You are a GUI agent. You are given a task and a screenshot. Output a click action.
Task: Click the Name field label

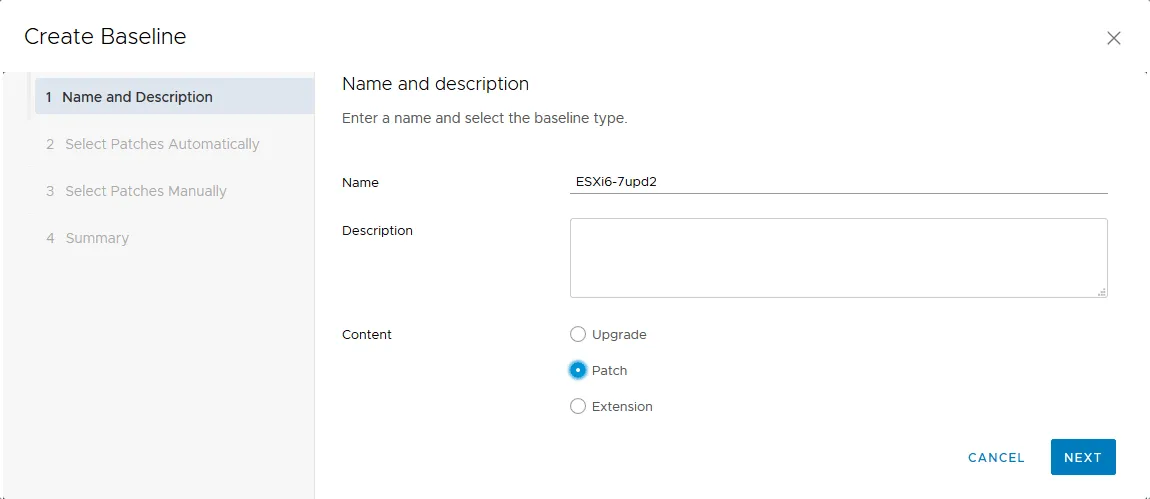pos(360,183)
